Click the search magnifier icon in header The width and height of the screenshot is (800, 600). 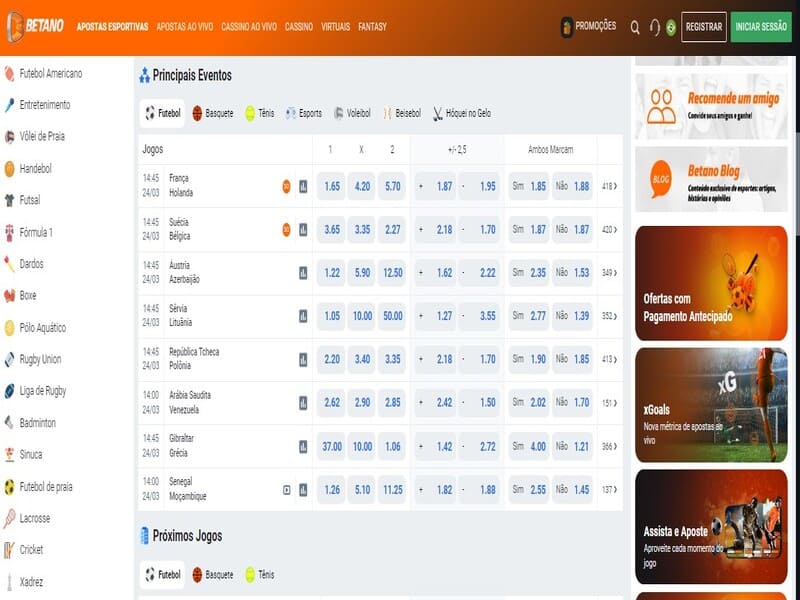(635, 28)
